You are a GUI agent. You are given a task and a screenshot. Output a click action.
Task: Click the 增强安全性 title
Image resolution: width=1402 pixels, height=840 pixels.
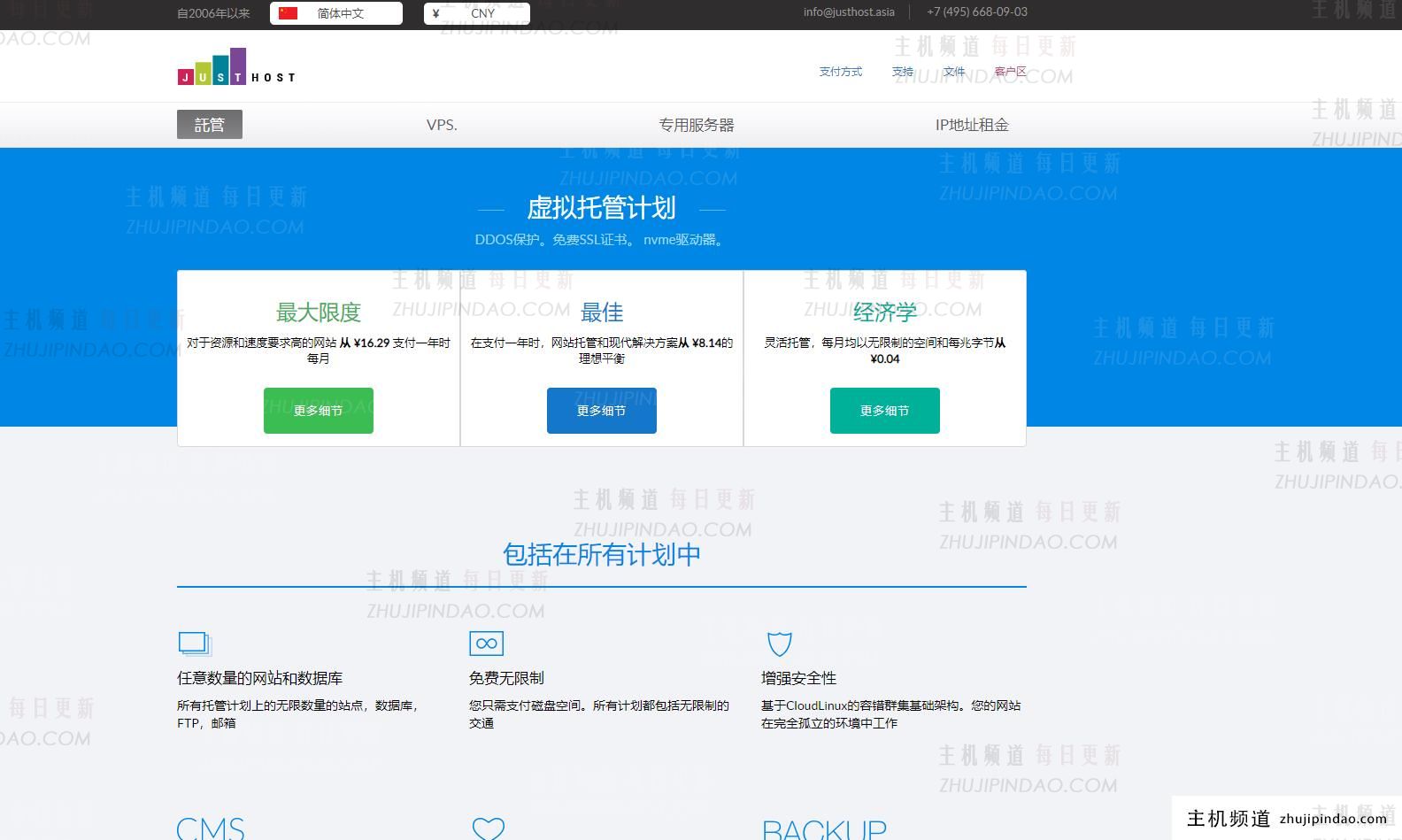tap(798, 678)
